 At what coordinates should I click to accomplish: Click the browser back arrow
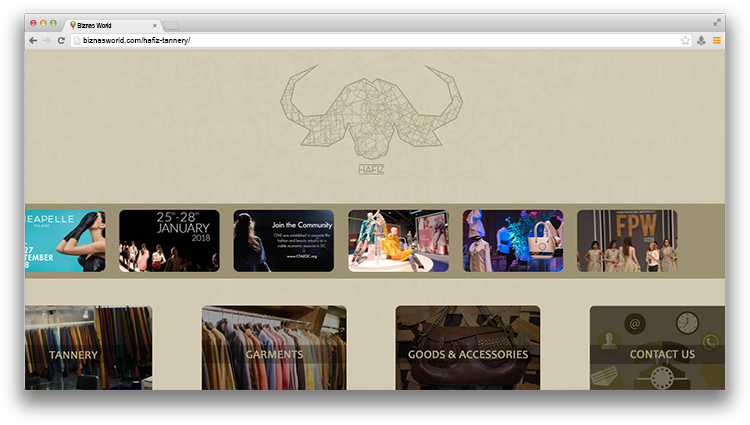pyautogui.click(x=33, y=40)
